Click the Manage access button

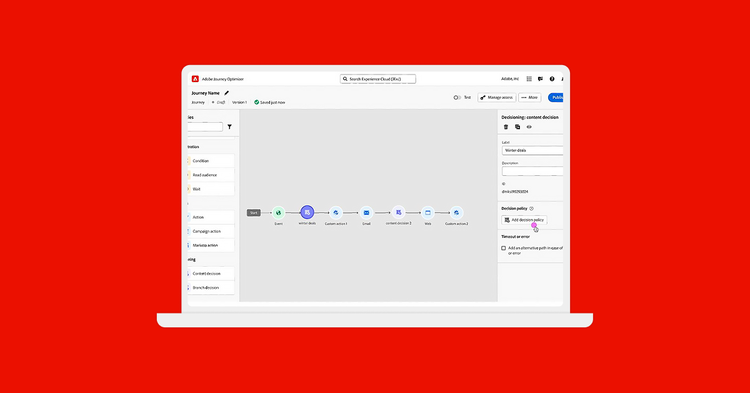coord(496,98)
